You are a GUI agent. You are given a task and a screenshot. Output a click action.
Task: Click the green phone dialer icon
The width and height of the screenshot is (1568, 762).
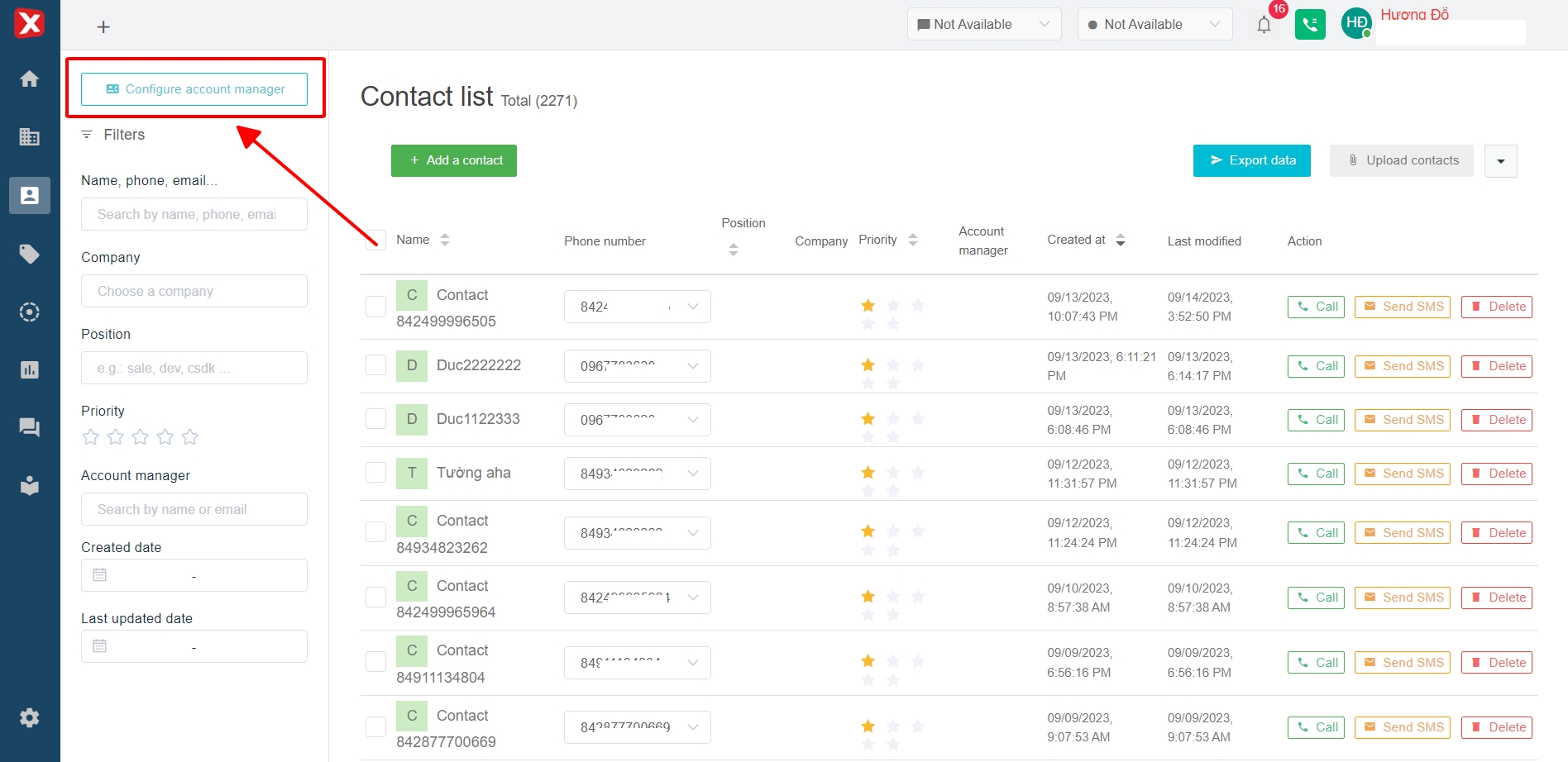tap(1310, 25)
